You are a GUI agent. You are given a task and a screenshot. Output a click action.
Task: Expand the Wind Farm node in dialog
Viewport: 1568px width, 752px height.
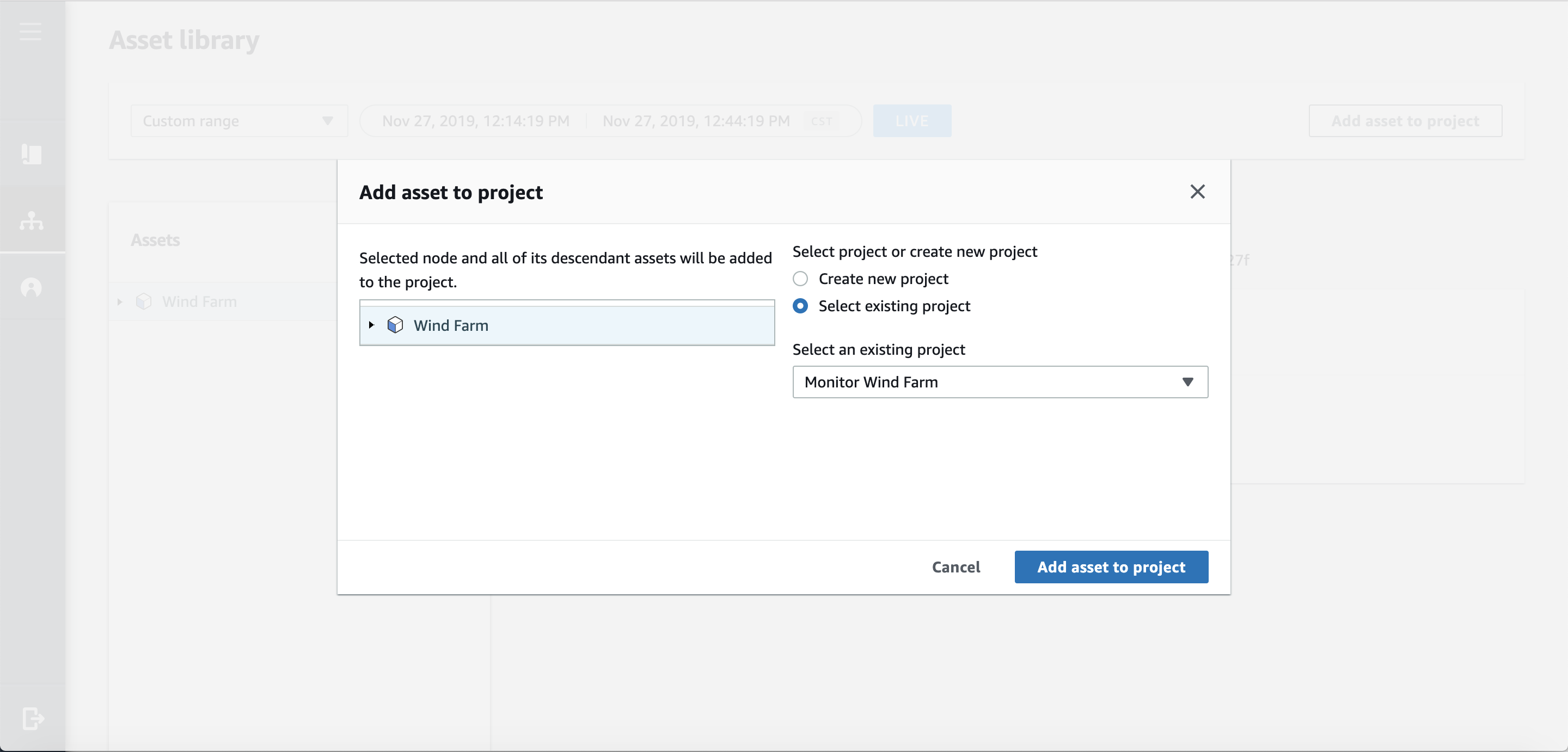(x=371, y=325)
